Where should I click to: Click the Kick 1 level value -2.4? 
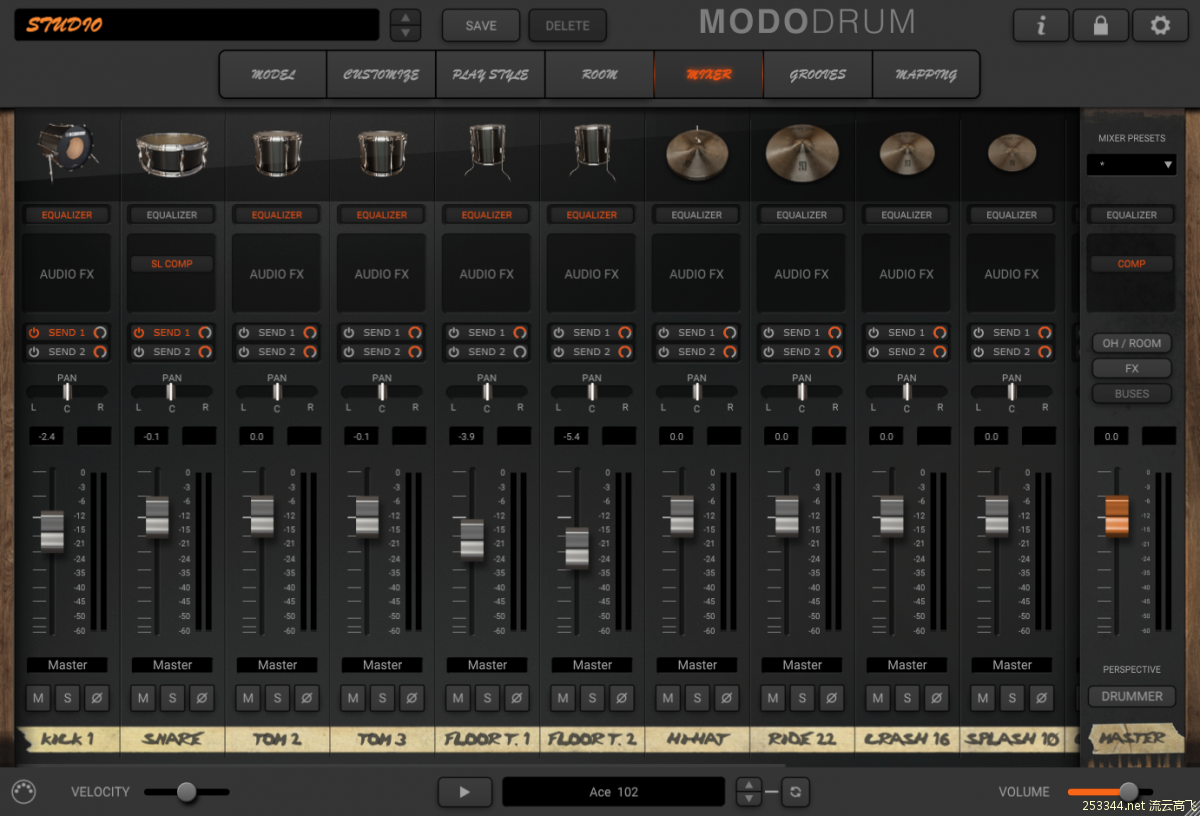point(44,436)
